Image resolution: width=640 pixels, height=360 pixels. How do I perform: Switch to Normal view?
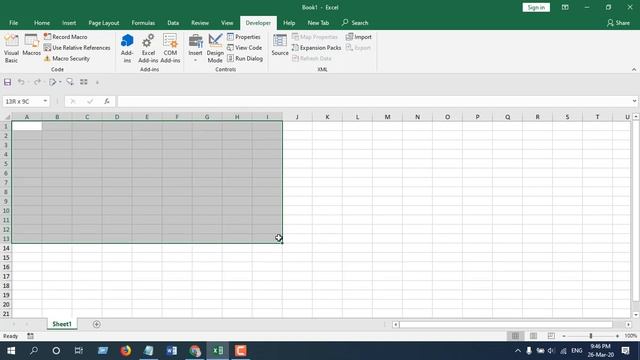pyautogui.click(x=515, y=336)
